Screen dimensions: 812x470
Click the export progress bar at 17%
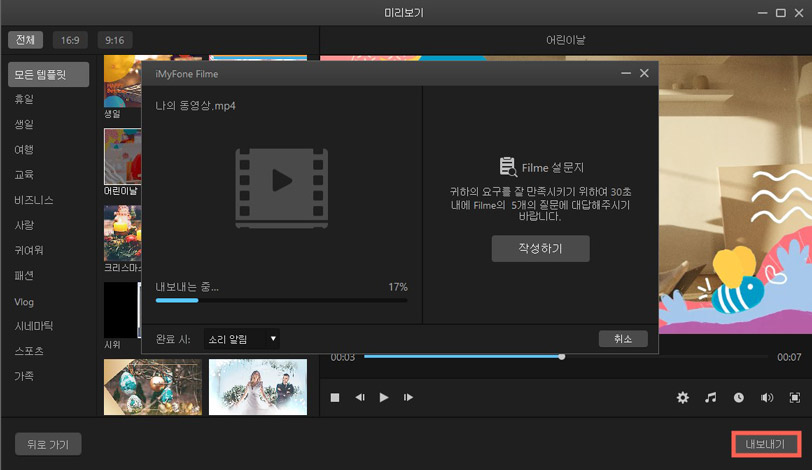coord(281,300)
